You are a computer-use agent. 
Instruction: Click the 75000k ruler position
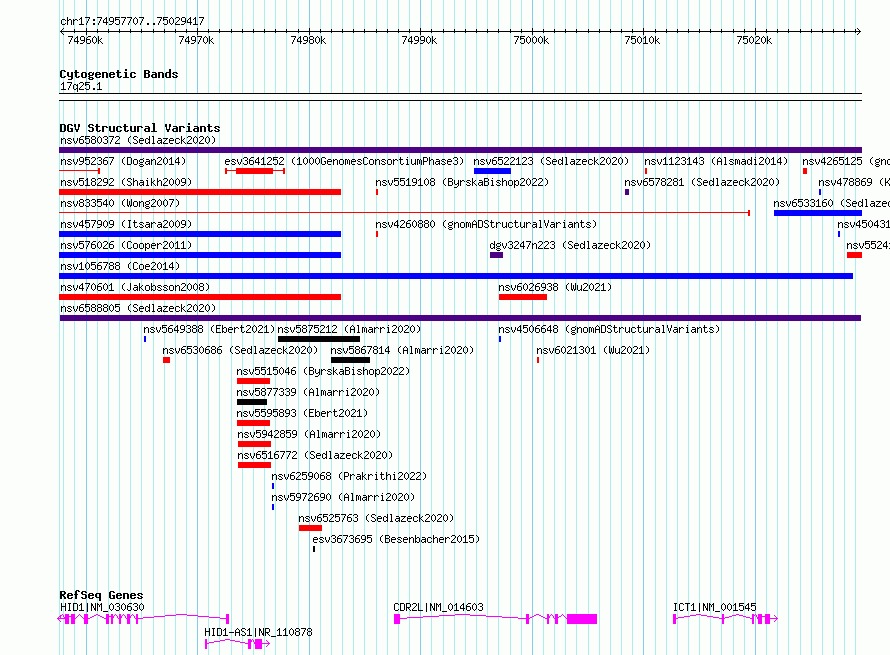[531, 40]
